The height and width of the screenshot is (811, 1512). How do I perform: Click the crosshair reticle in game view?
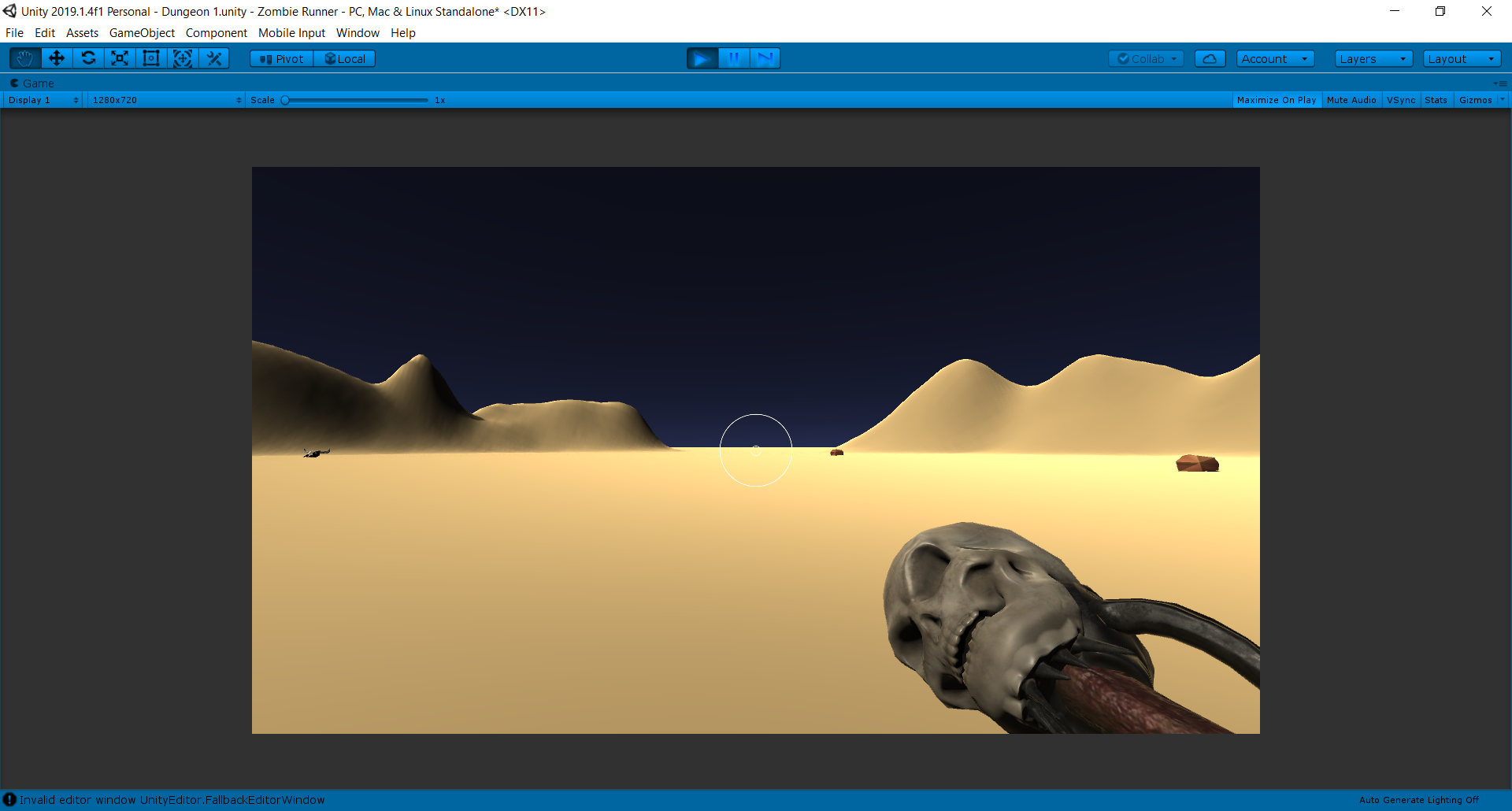pyautogui.click(x=756, y=450)
